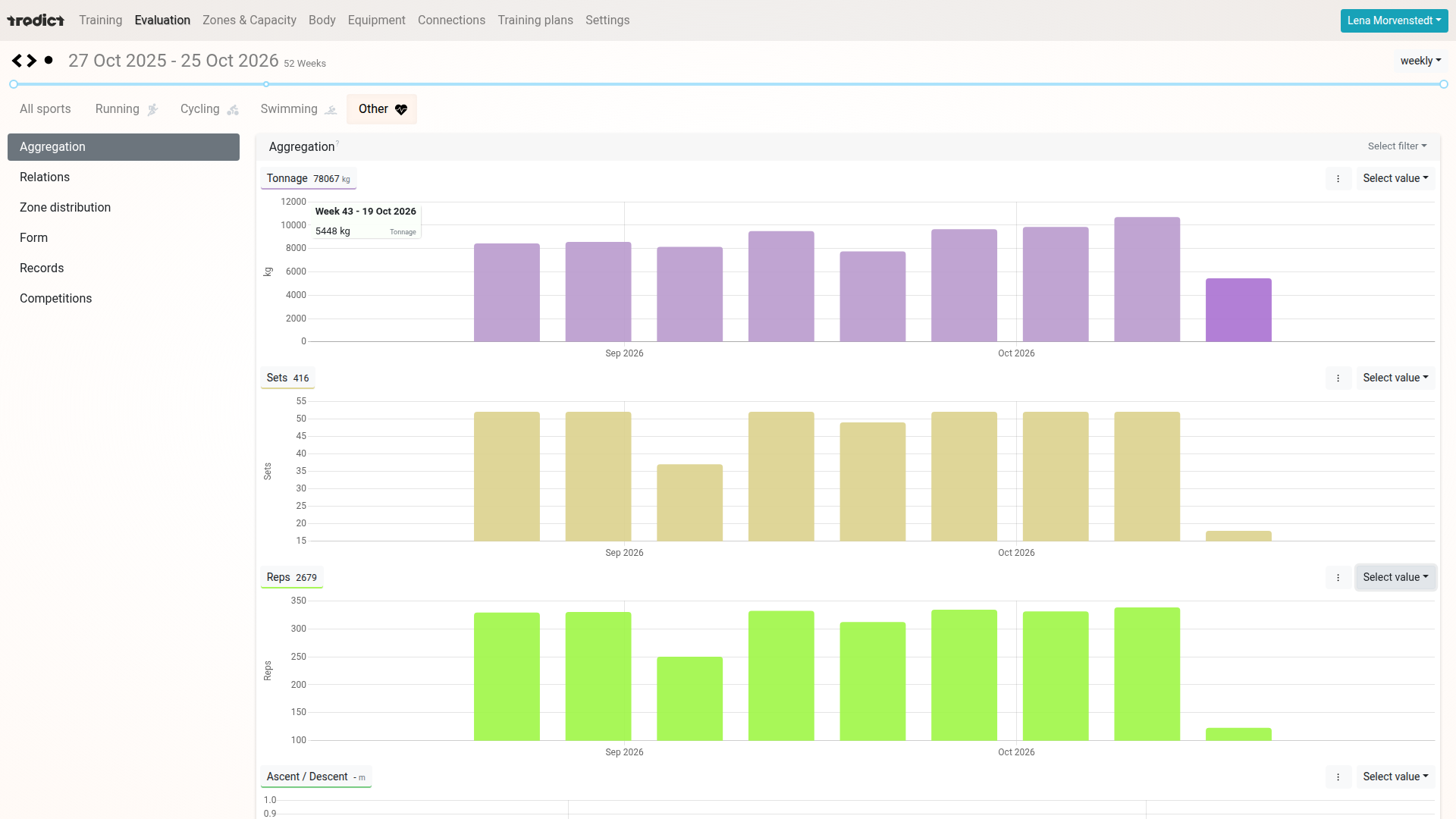Open Lena Morvenstedt account menu
Viewport: 1456px width, 819px height.
[1394, 20]
